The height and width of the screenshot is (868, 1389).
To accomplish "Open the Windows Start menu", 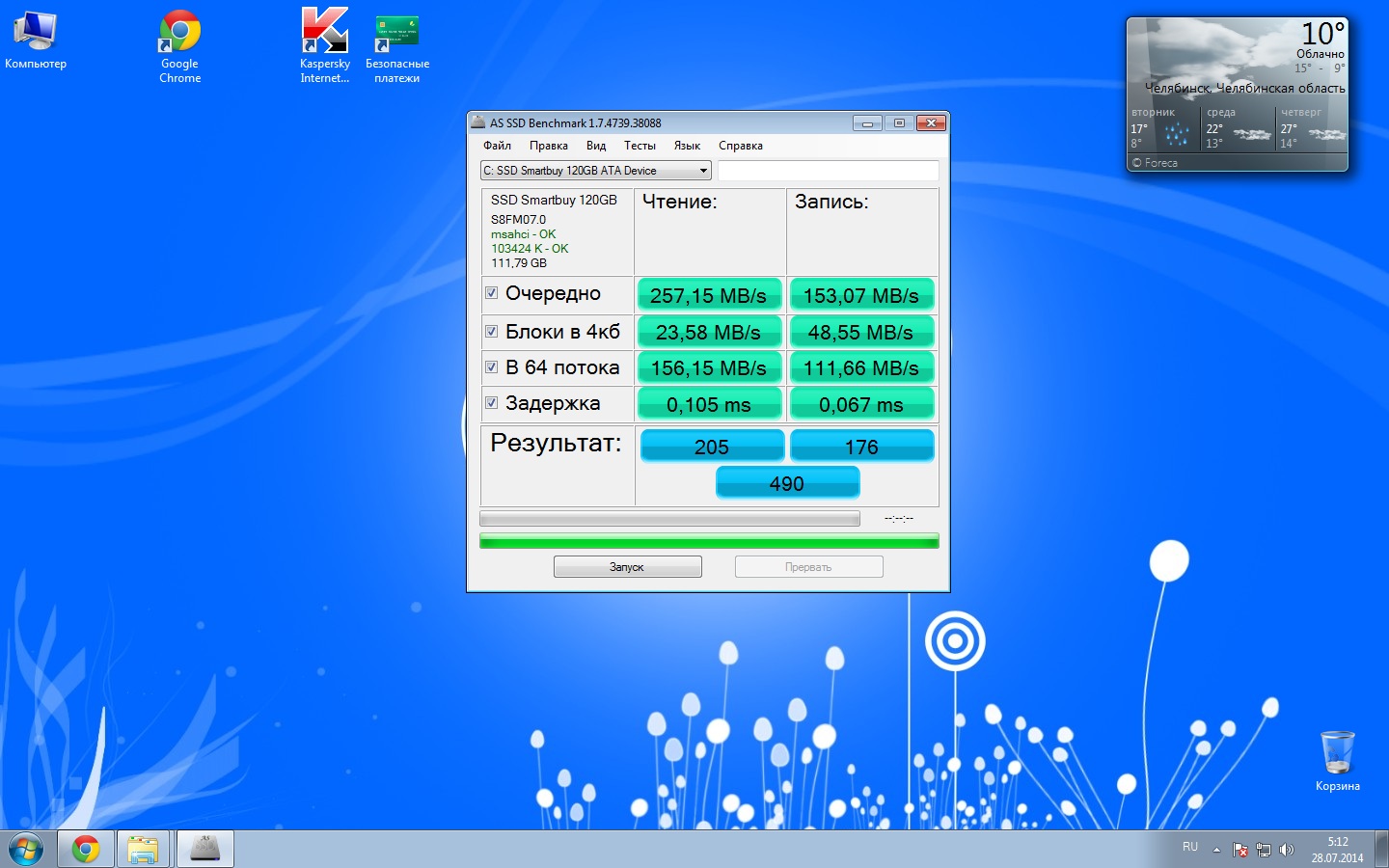I will tap(26, 850).
